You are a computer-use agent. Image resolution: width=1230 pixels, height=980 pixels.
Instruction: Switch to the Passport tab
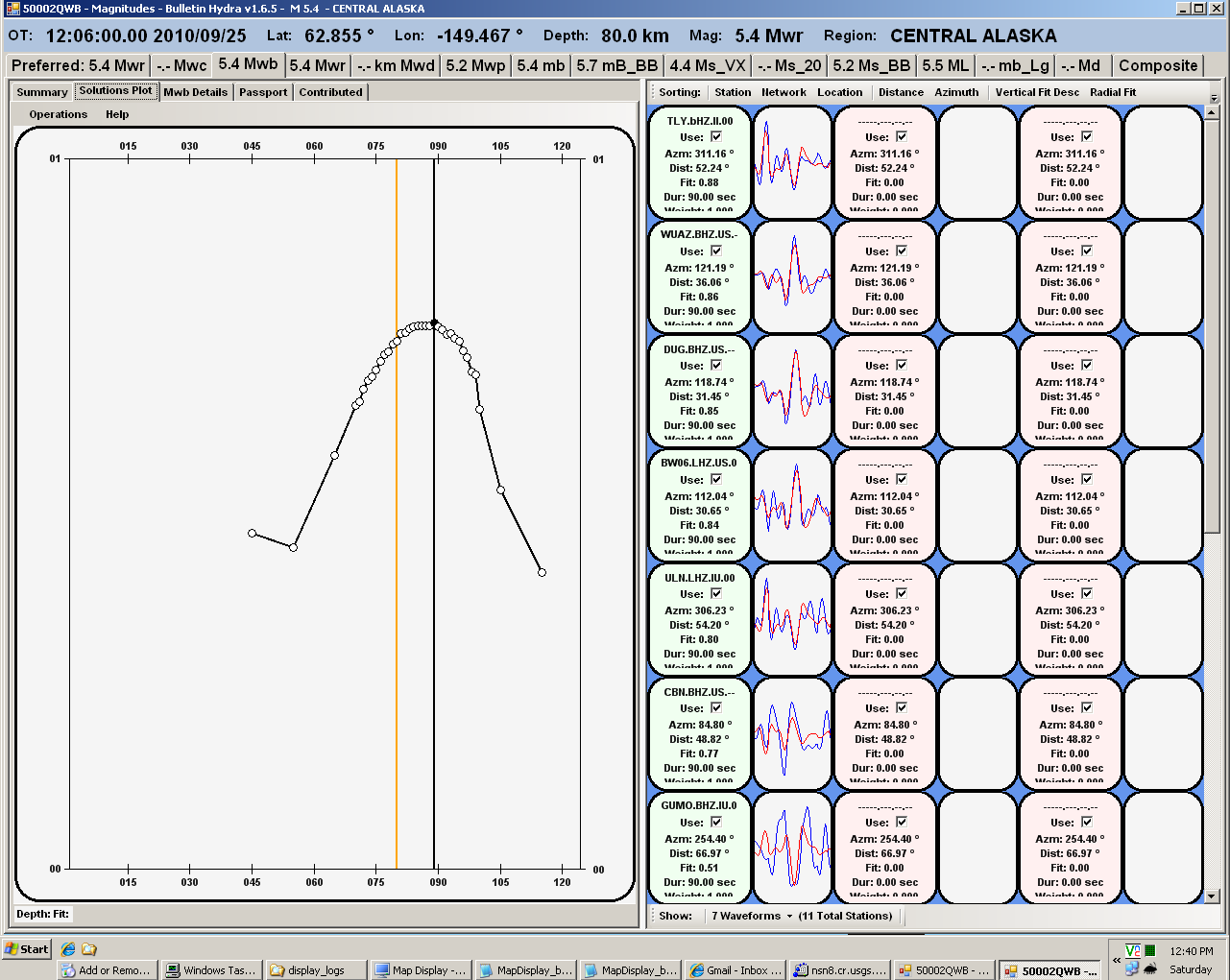coord(263,92)
